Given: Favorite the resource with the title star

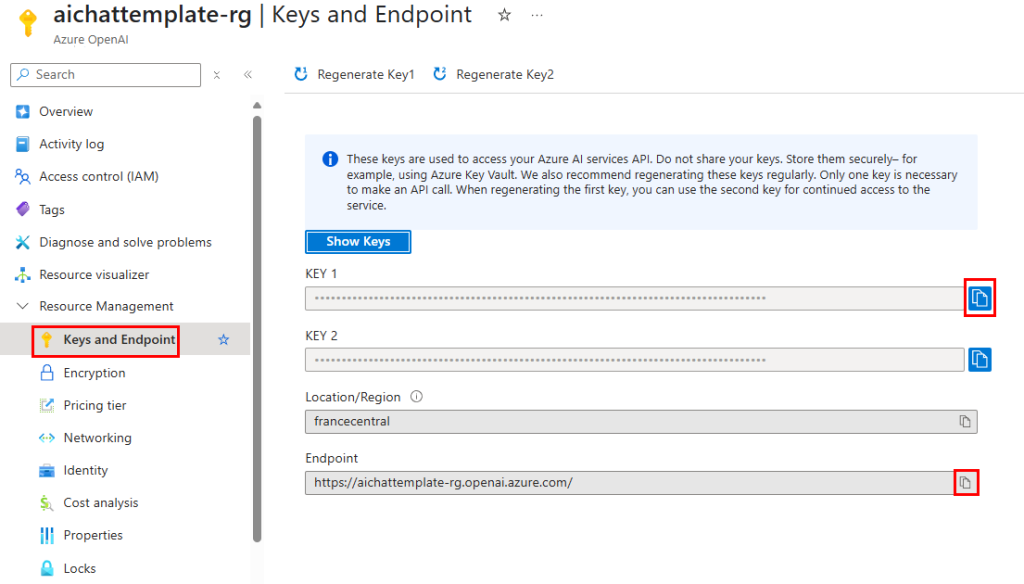Looking at the screenshot, I should 504,15.
